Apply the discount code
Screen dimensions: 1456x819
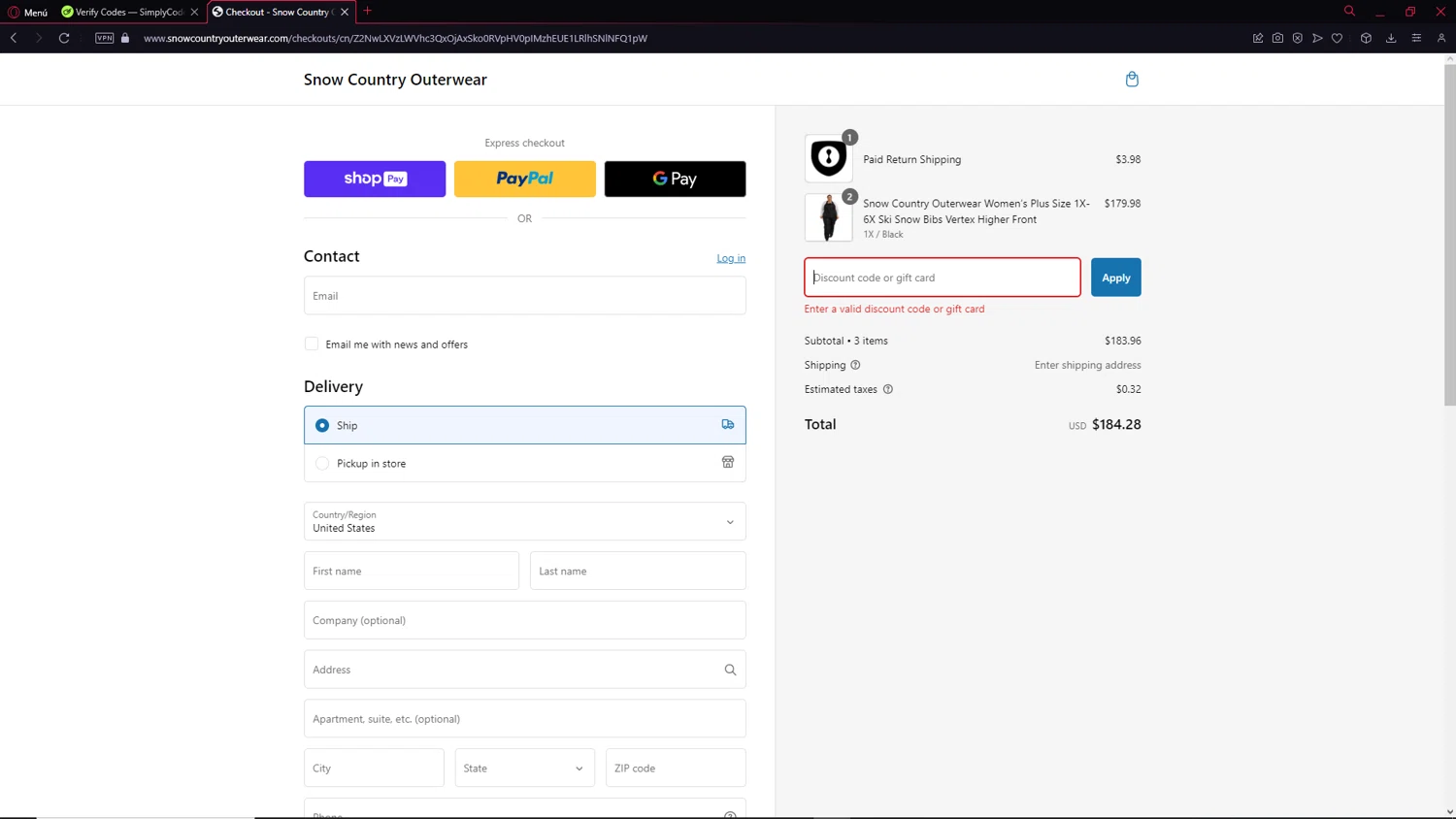pyautogui.click(x=1116, y=278)
